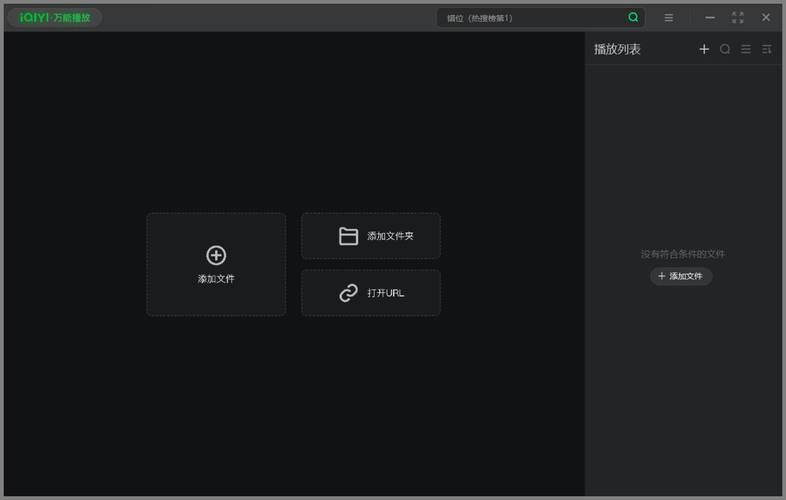Image resolution: width=786 pixels, height=500 pixels.
Task: Minimize the player window
Action: 710,18
